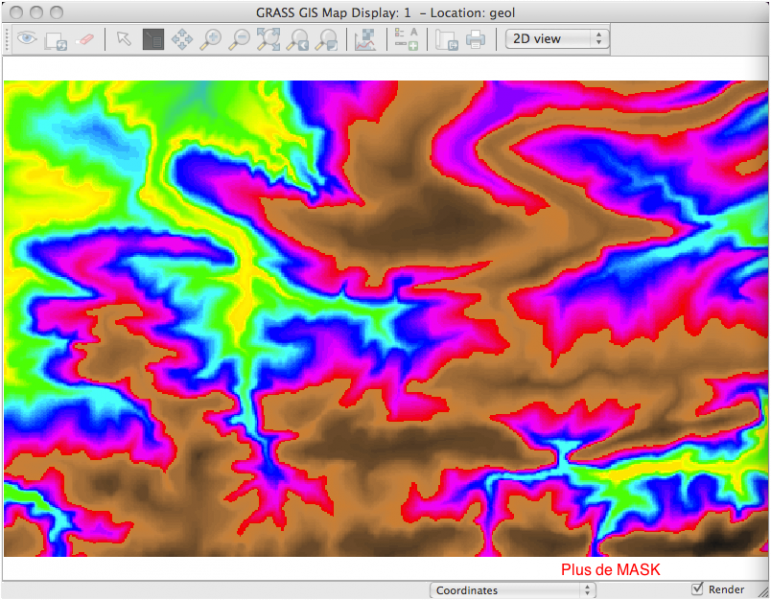Select the Pointer arrow tool
Viewport: 771px width, 600px height.
[123, 39]
